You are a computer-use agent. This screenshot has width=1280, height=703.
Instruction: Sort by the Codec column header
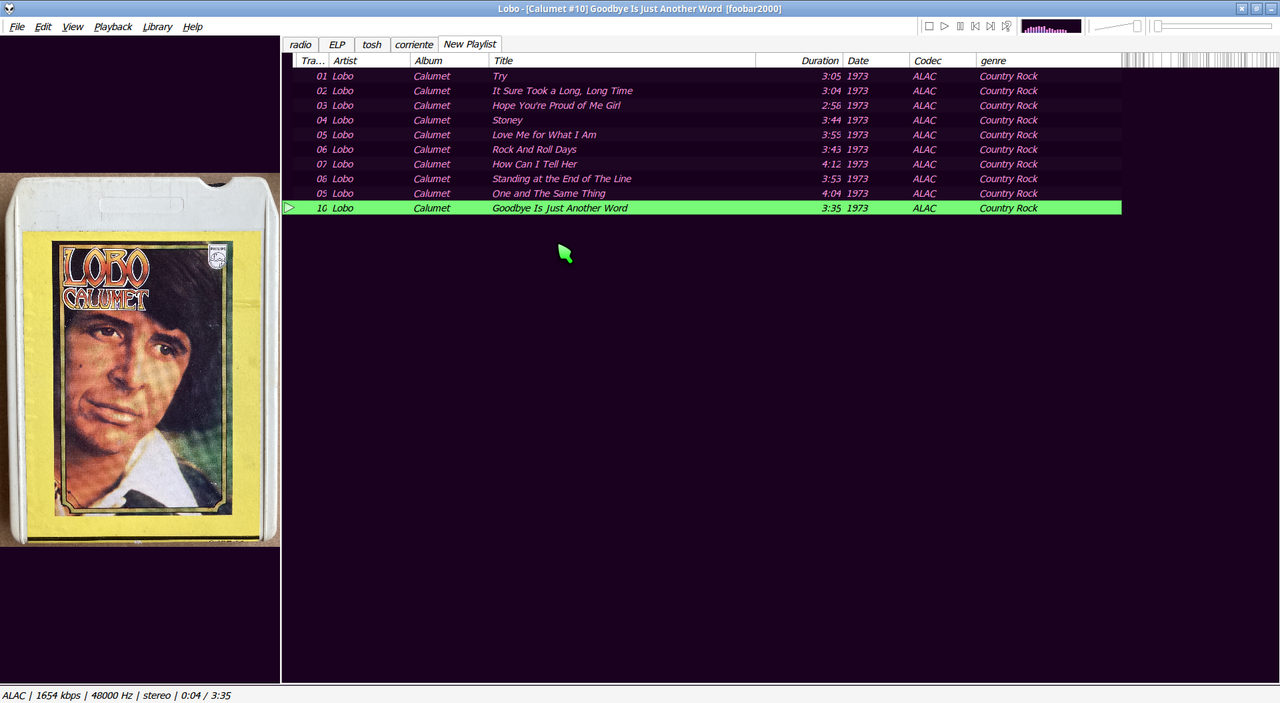pos(943,61)
